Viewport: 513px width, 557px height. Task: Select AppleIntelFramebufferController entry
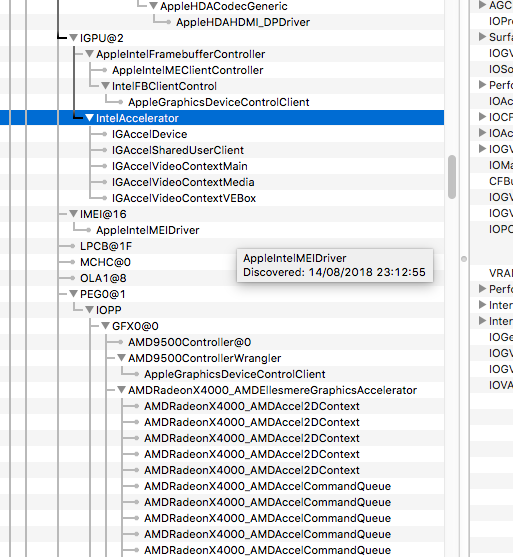coord(180,54)
